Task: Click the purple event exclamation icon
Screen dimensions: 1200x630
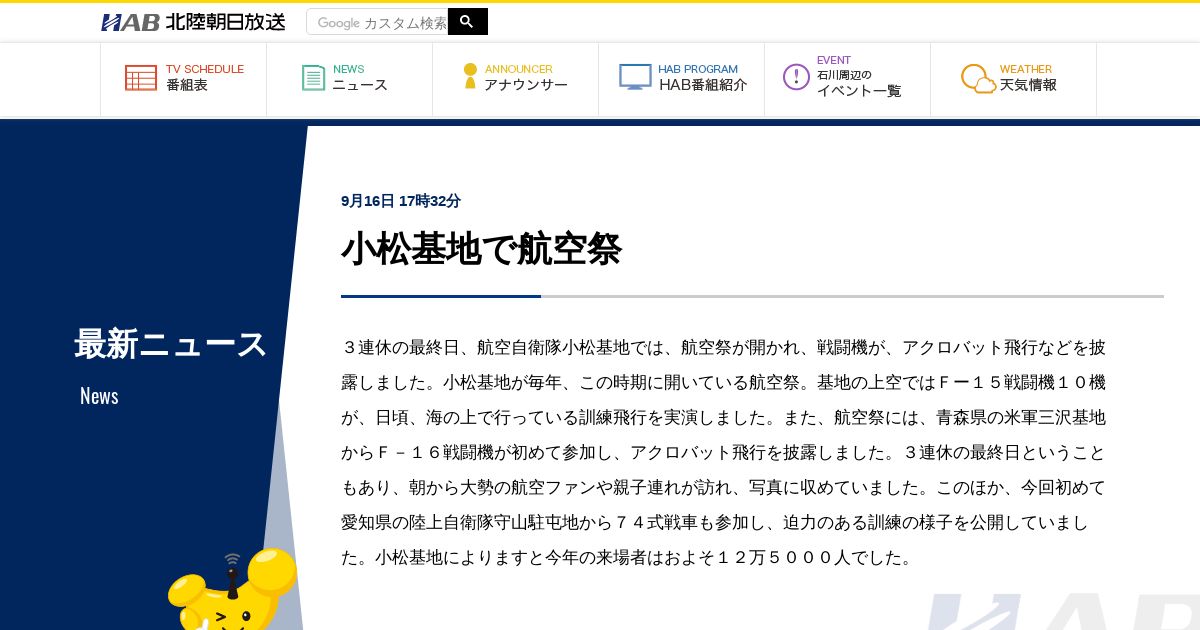Action: point(796,77)
